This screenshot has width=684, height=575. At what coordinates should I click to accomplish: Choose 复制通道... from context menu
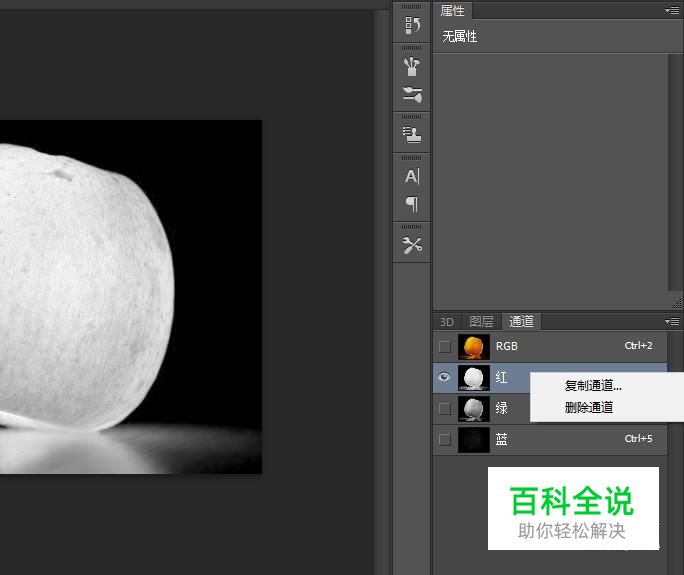[593, 386]
